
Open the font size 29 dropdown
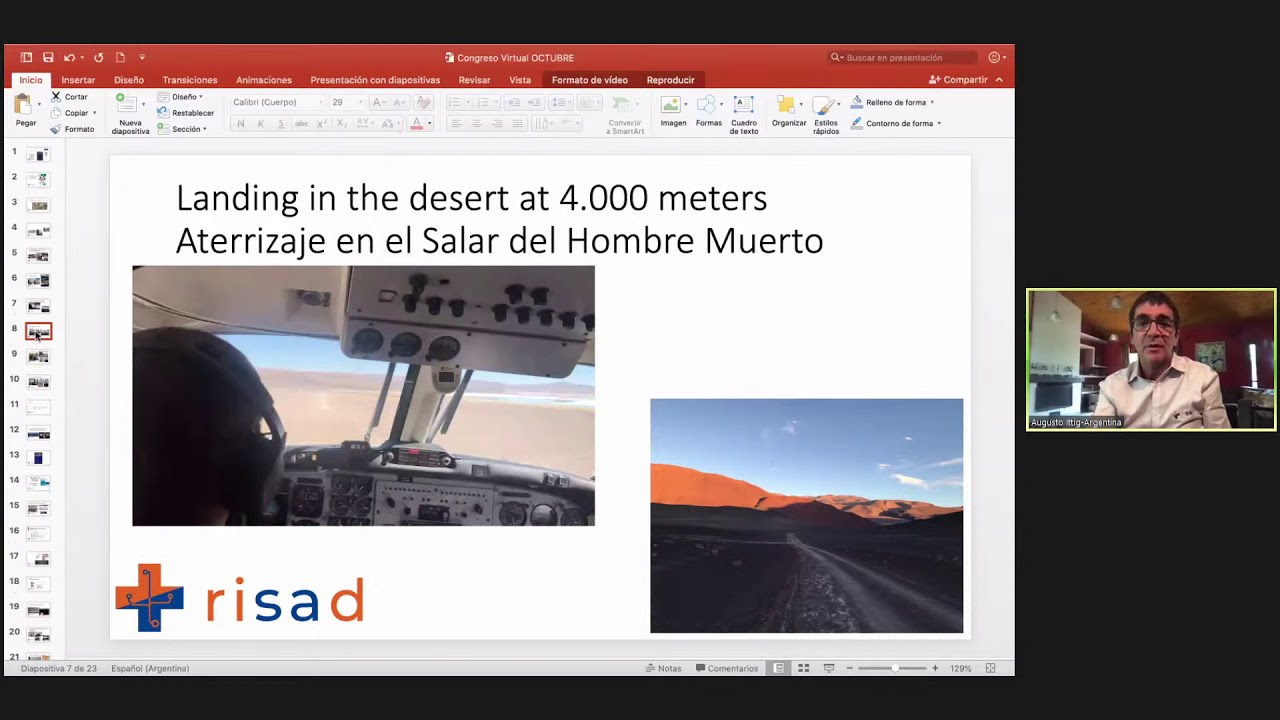[347, 102]
